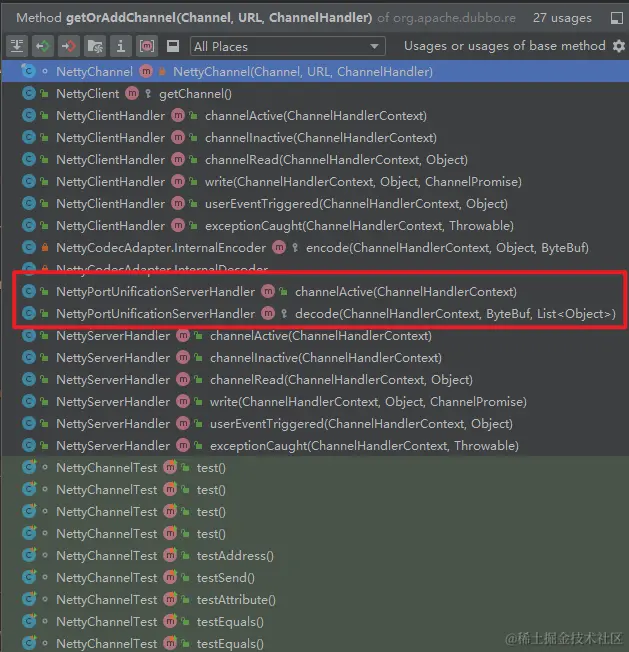Viewport: 629px width, 652px height.
Task: Click the class icon on NettyChannel row
Action: [28, 71]
